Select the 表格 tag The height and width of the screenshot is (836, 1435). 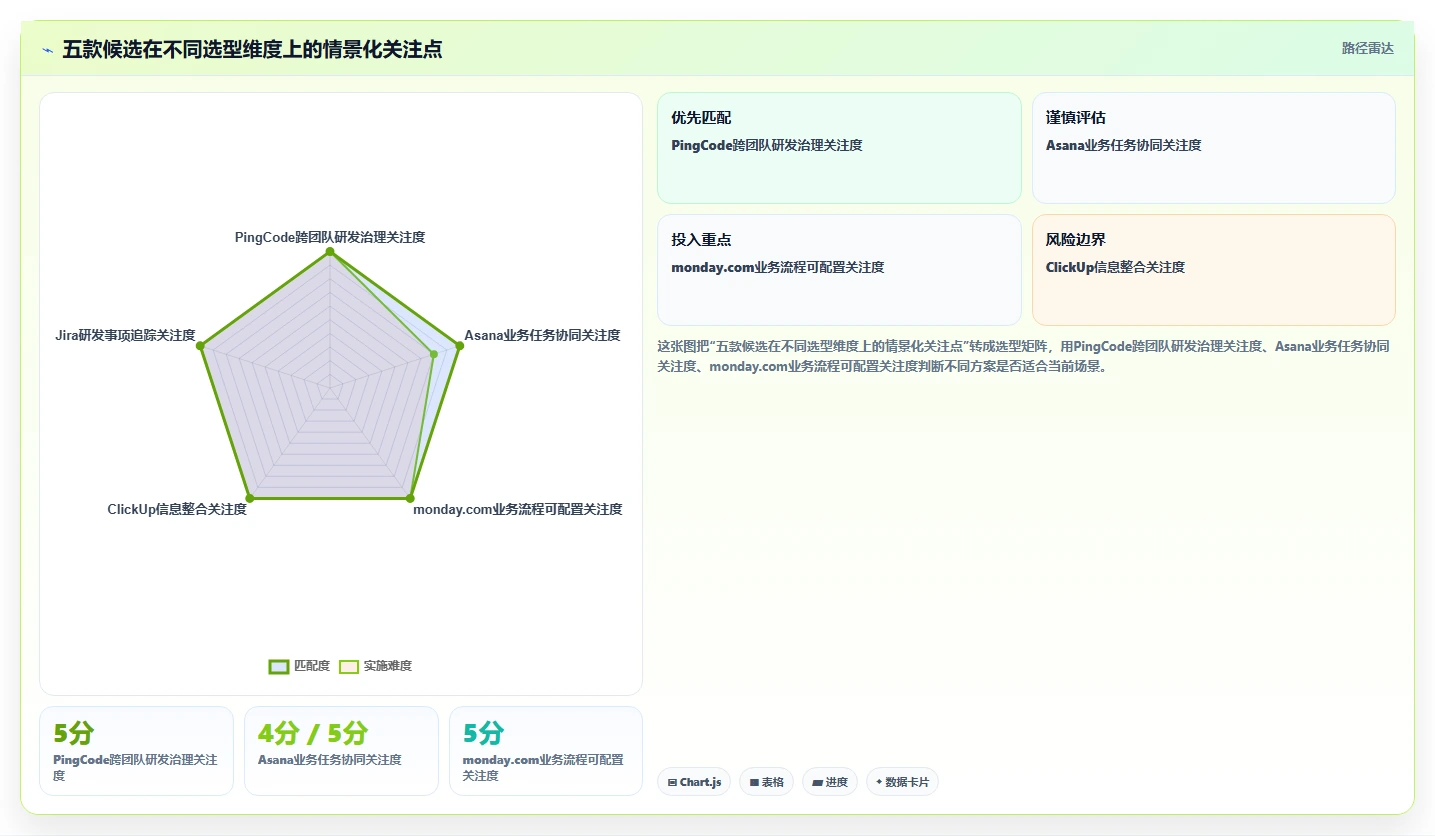pos(766,782)
